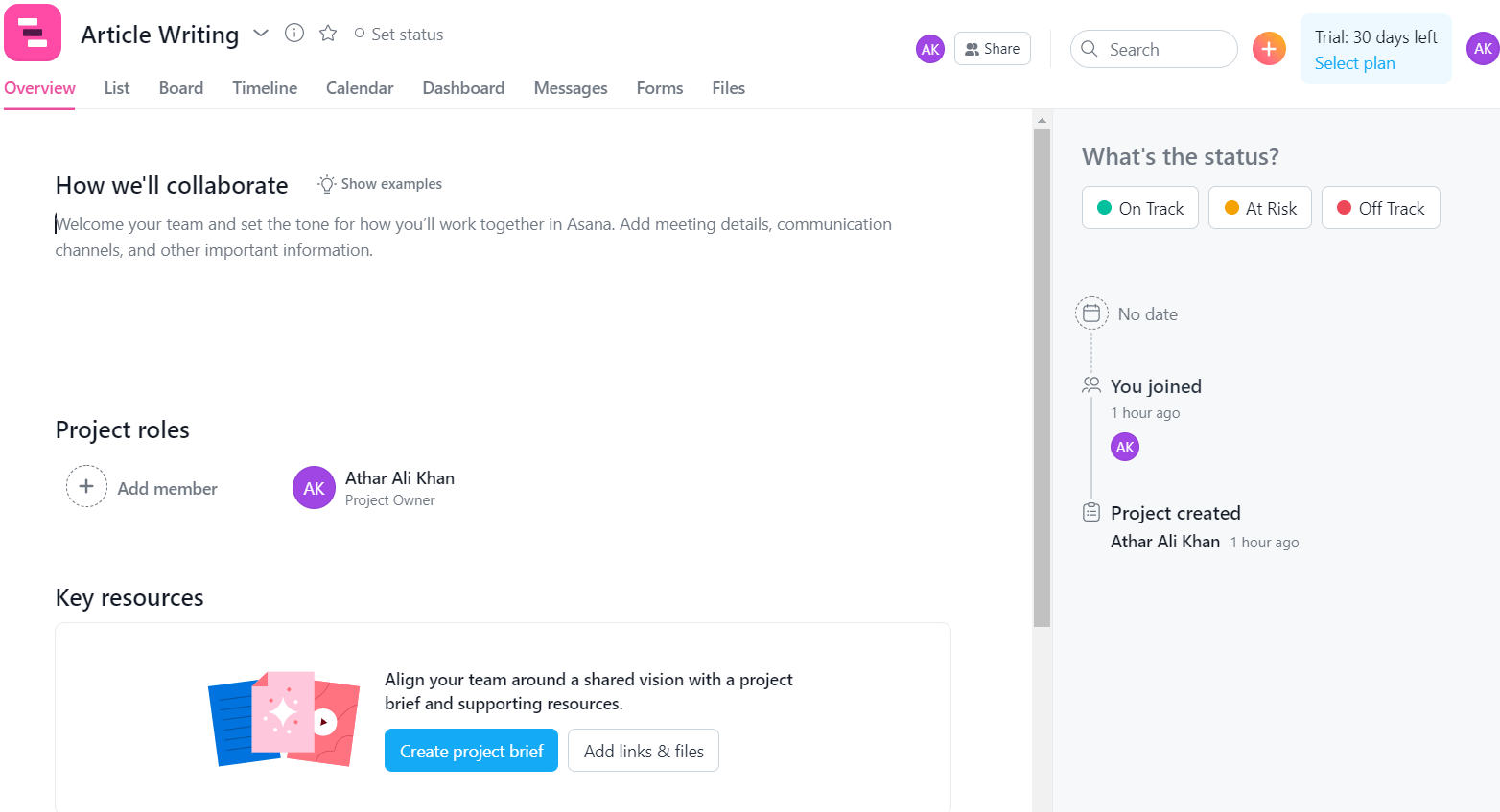
Task: Click the You joined people icon
Action: [1091, 385]
